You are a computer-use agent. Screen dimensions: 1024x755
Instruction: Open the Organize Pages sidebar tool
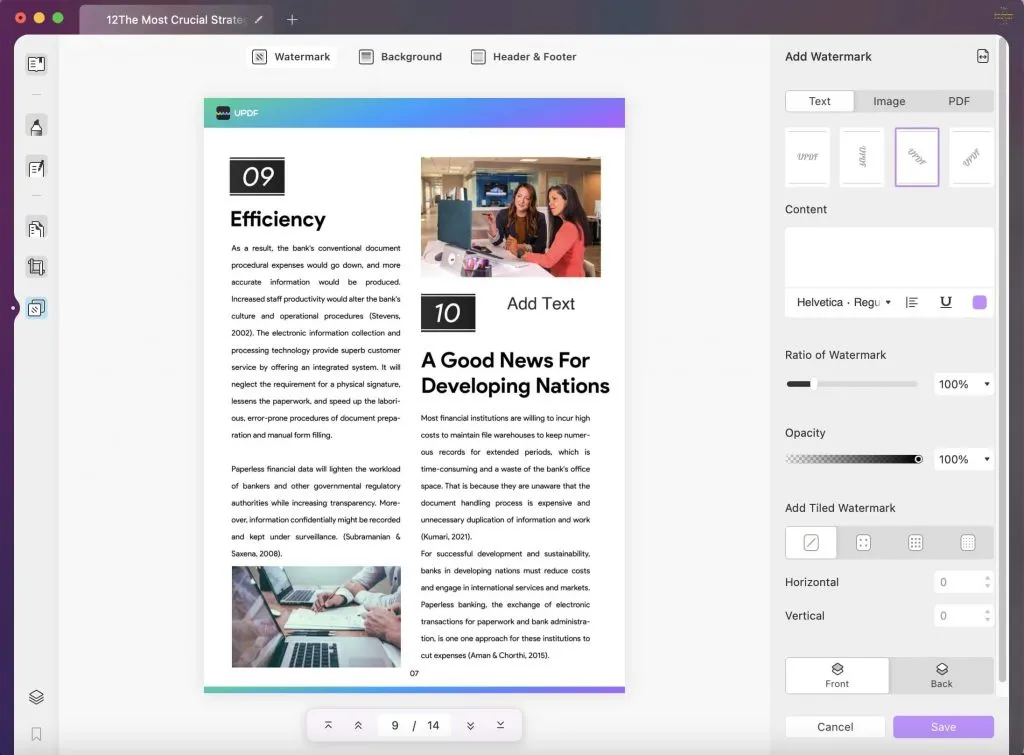[x=37, y=229]
